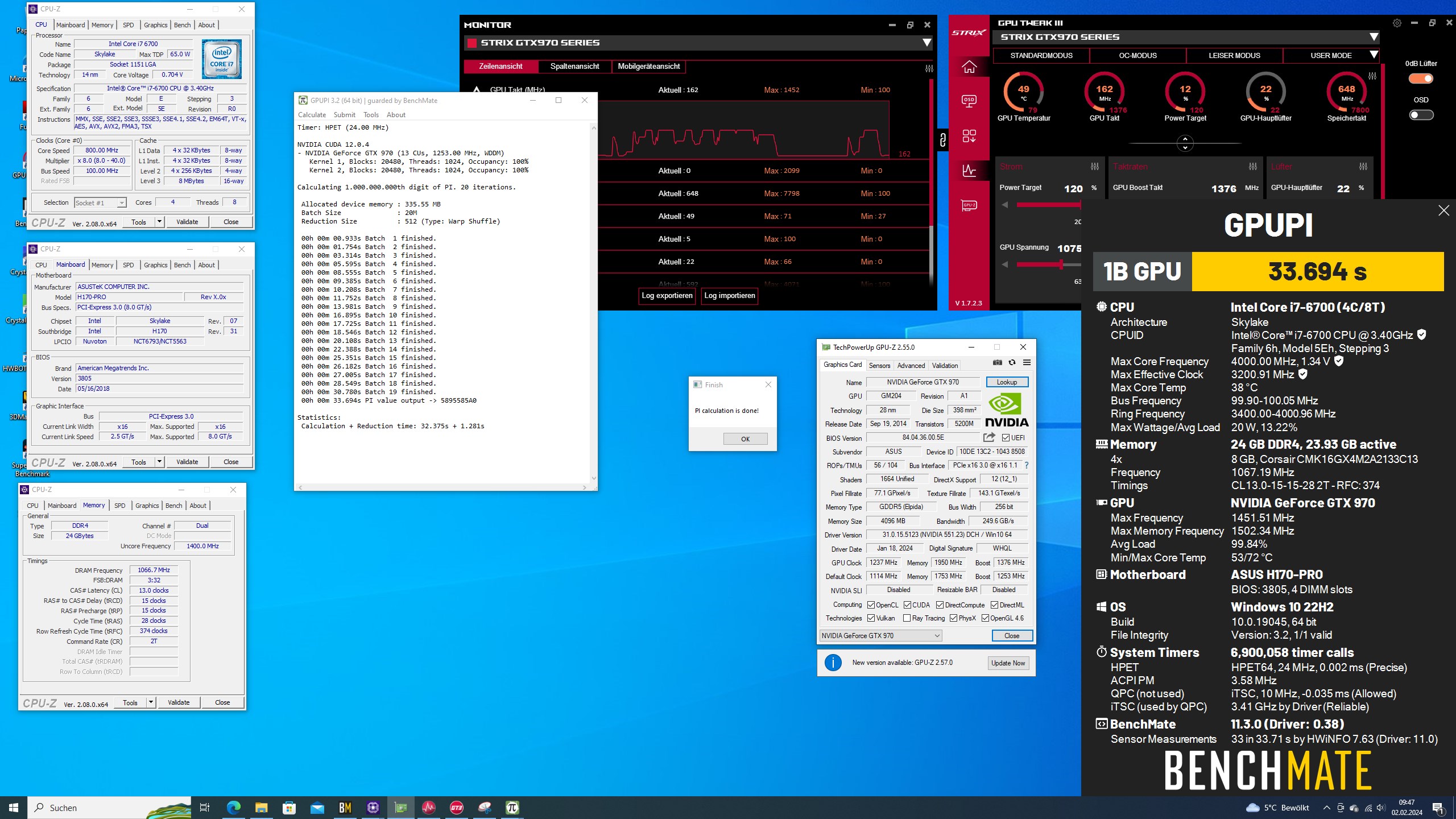Open Strom panel settings sliders icon
The image size is (1456, 819).
(1094, 167)
